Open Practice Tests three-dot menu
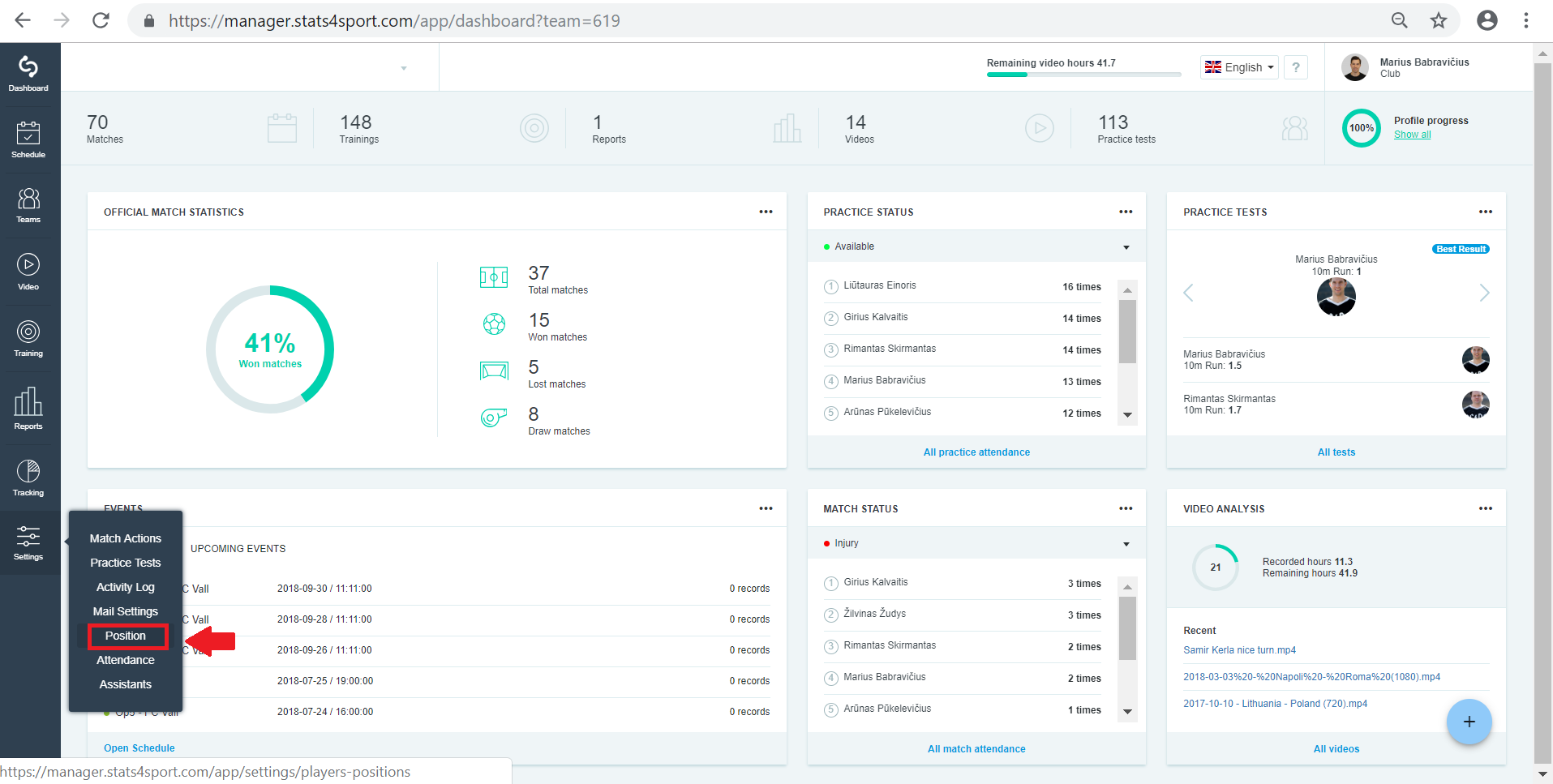This screenshot has width=1553, height=784. pos(1485,212)
